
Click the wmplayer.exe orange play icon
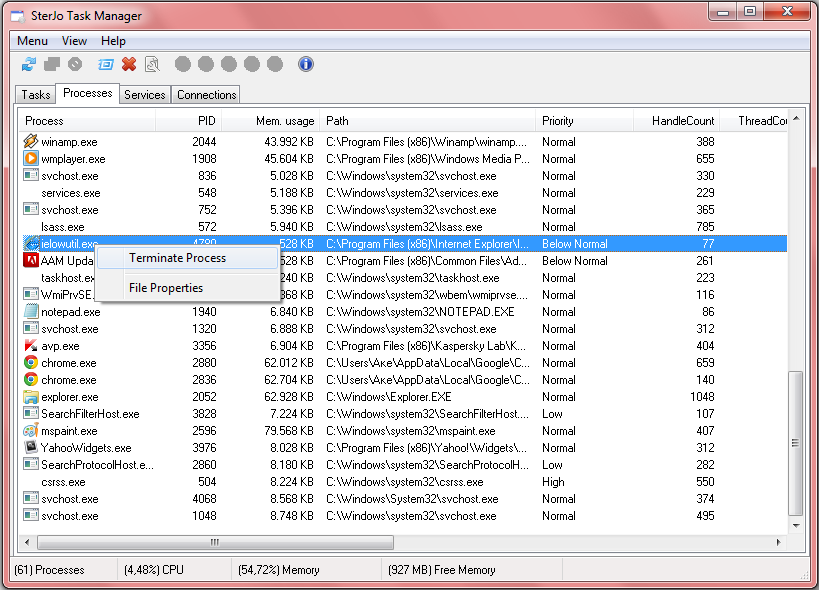(x=31, y=158)
